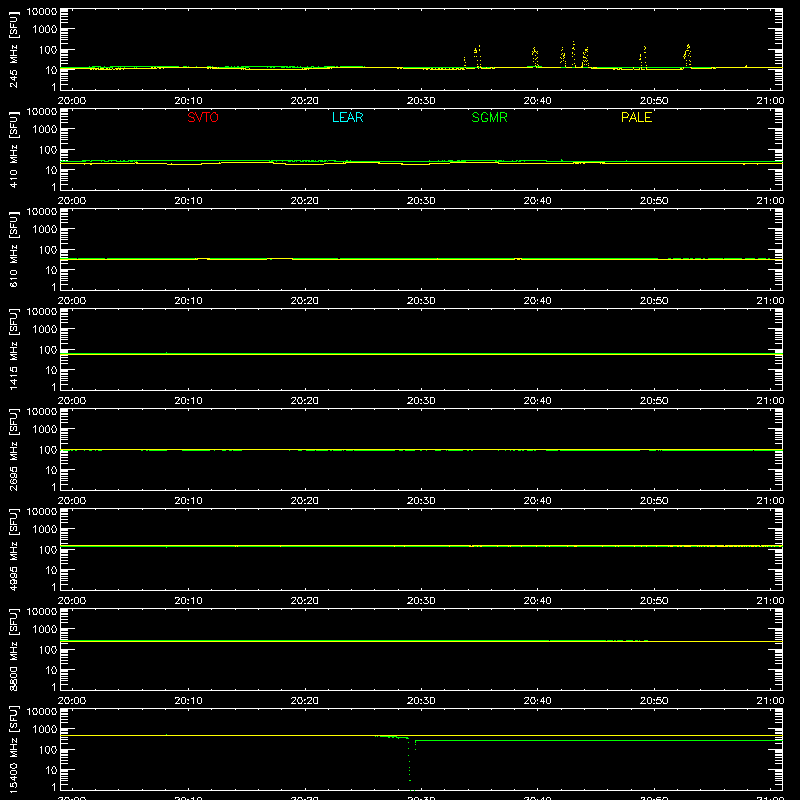Click the 245 MHz burst spike near 20:53

point(687,55)
